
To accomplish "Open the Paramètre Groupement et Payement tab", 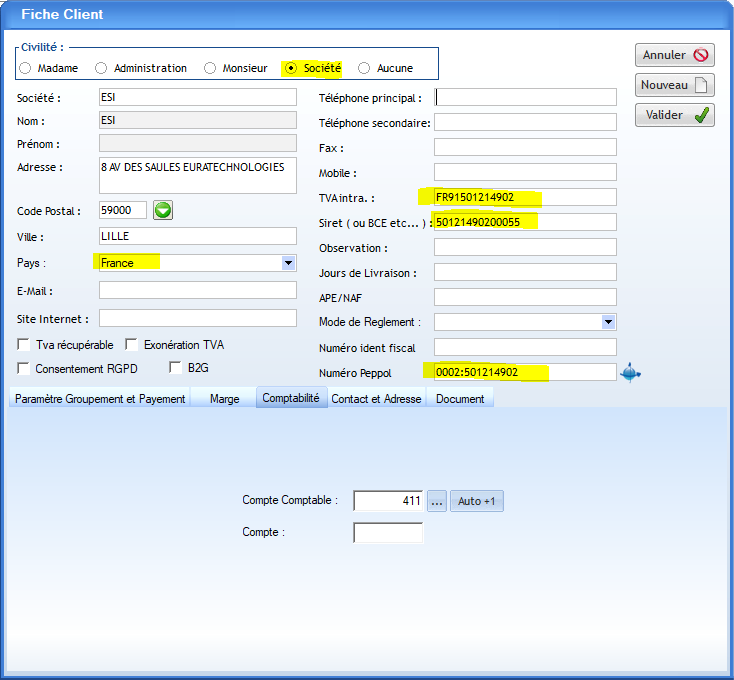I will tap(100, 398).
